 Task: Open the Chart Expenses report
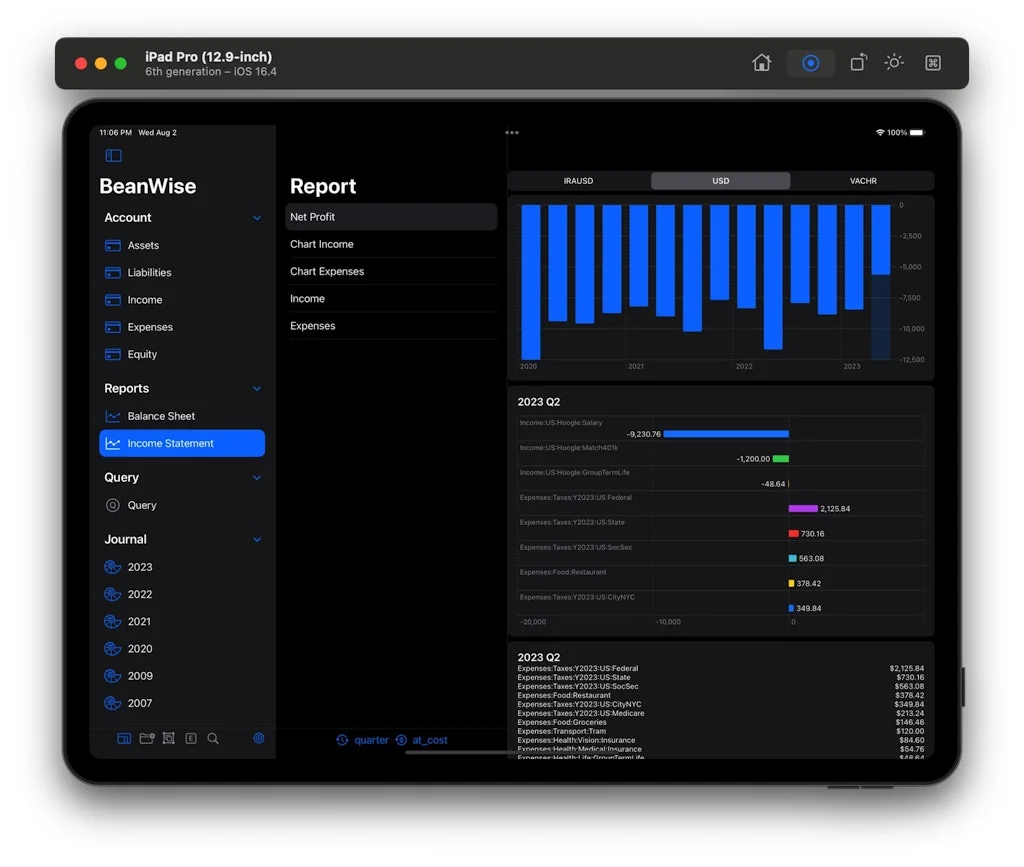tap(327, 272)
